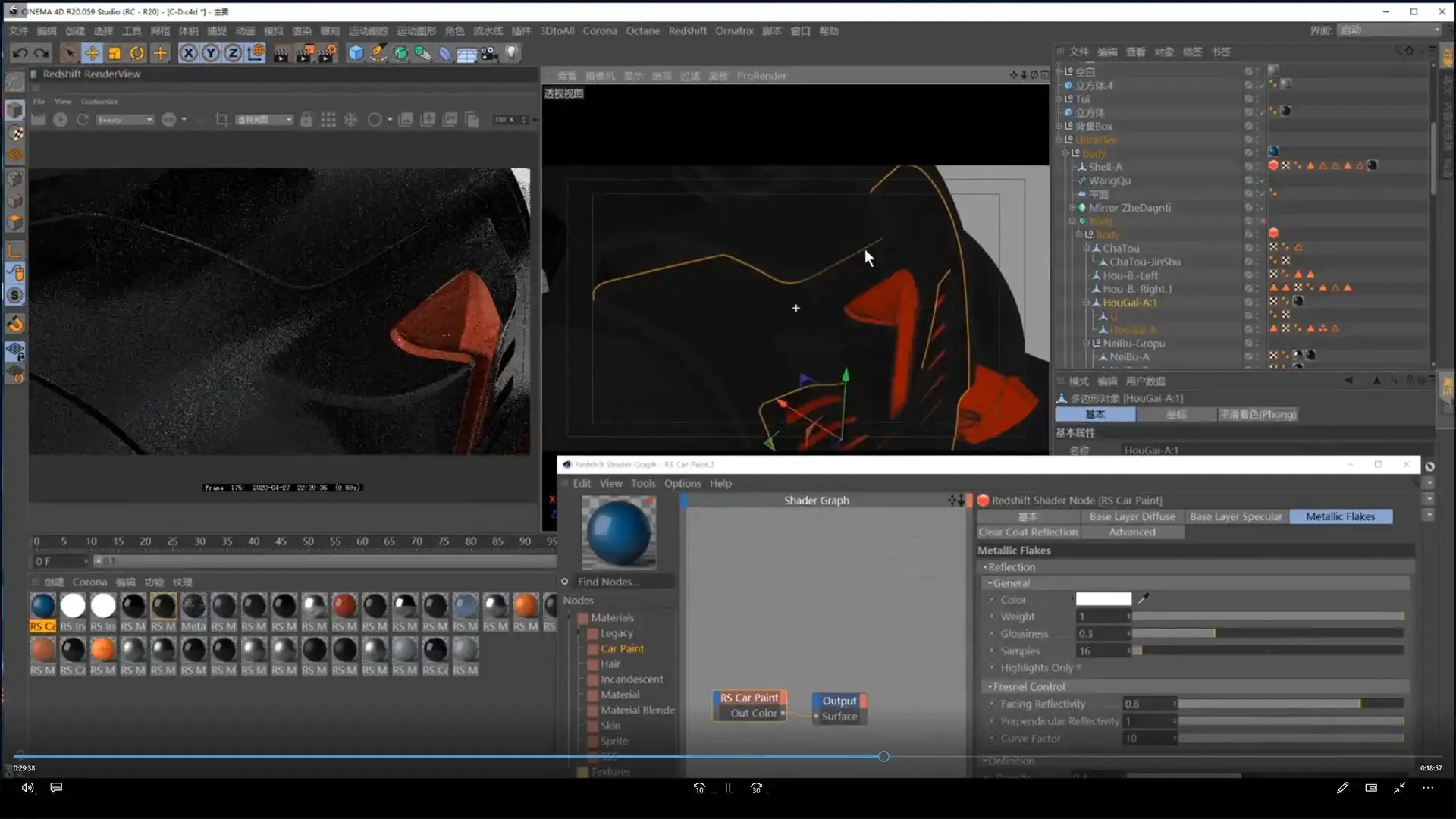Image resolution: width=1456 pixels, height=819 pixels.
Task: Toggle the lock icon in RenderView
Action: pyautogui.click(x=306, y=120)
